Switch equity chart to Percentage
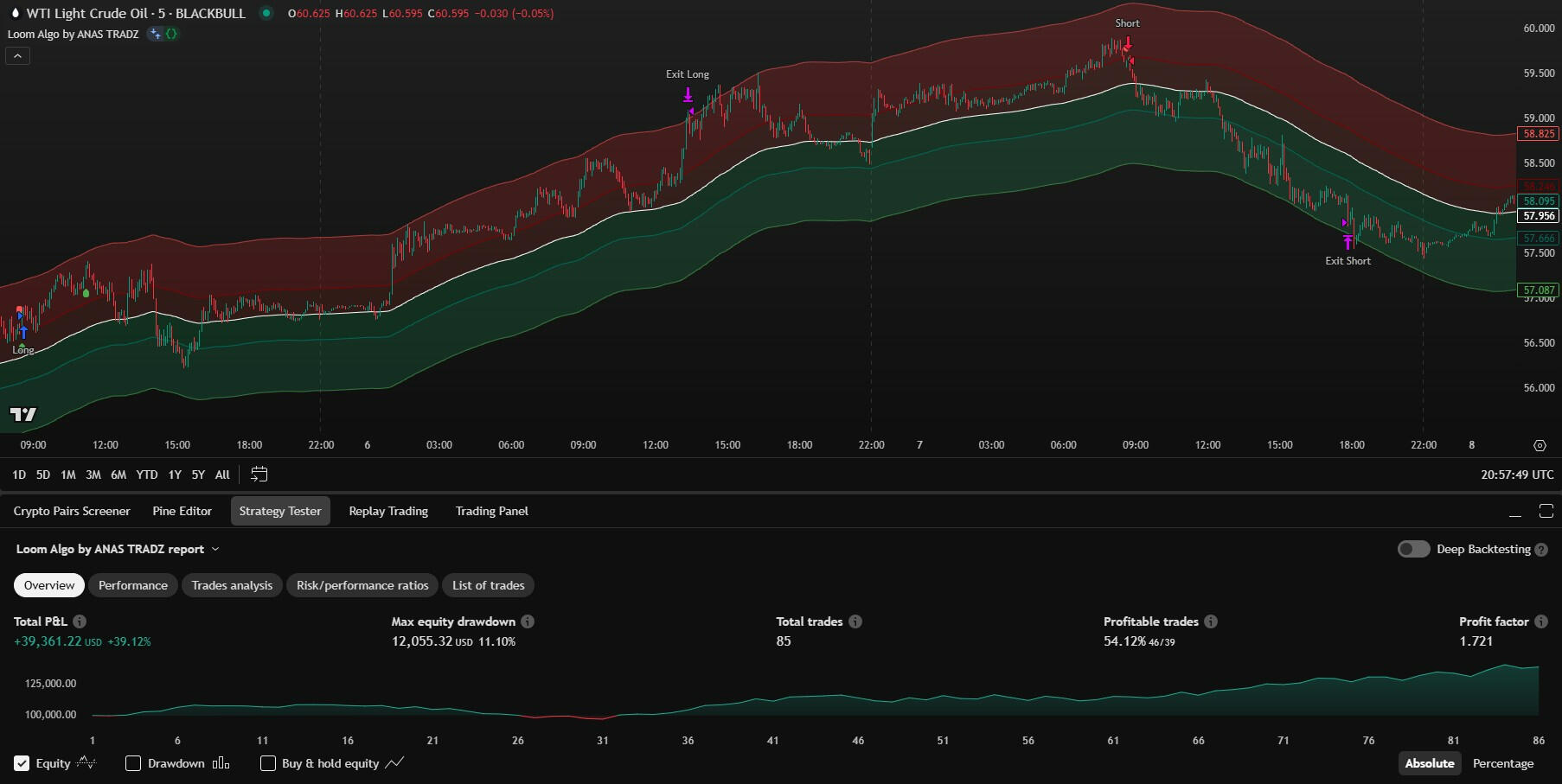The width and height of the screenshot is (1562, 784). (1502, 763)
